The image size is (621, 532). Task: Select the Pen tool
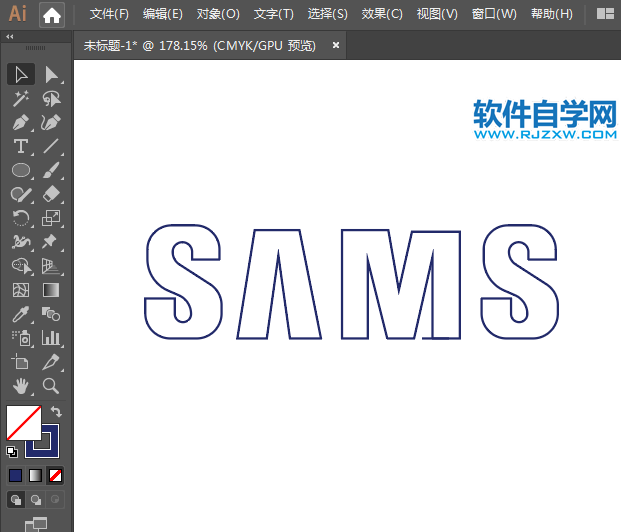21,122
